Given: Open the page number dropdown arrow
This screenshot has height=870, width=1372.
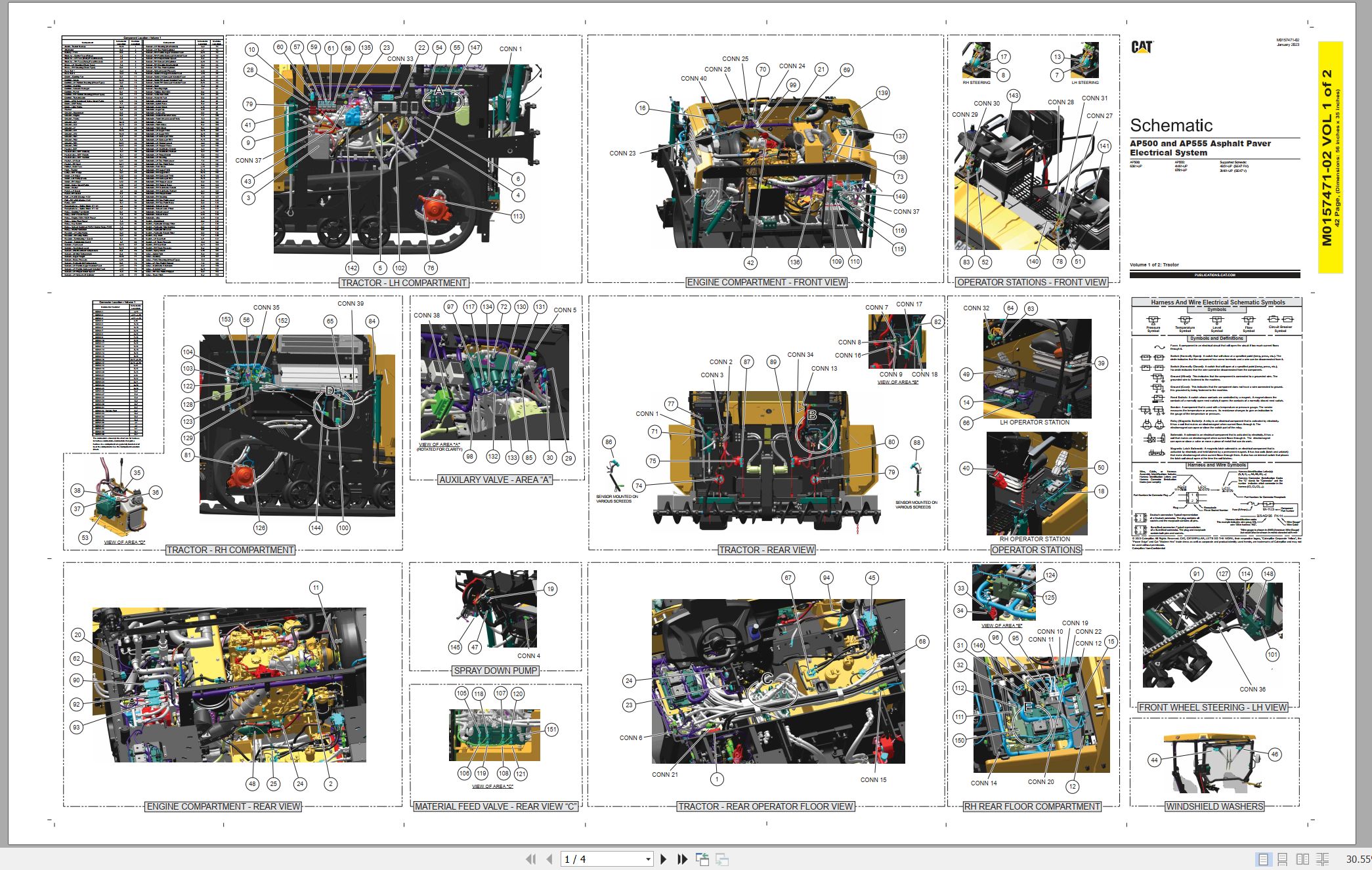Looking at the screenshot, I should tap(648, 859).
